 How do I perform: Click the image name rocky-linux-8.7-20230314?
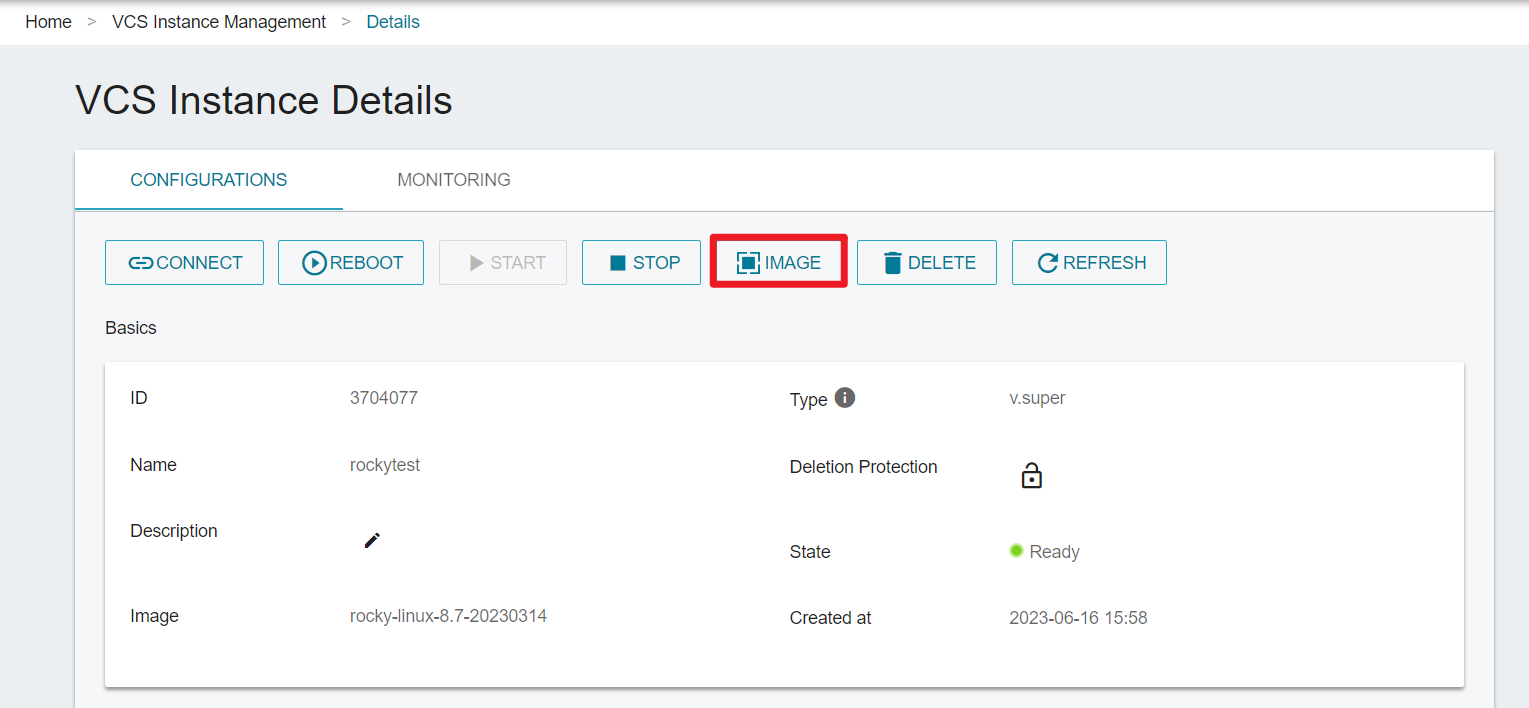click(x=448, y=616)
